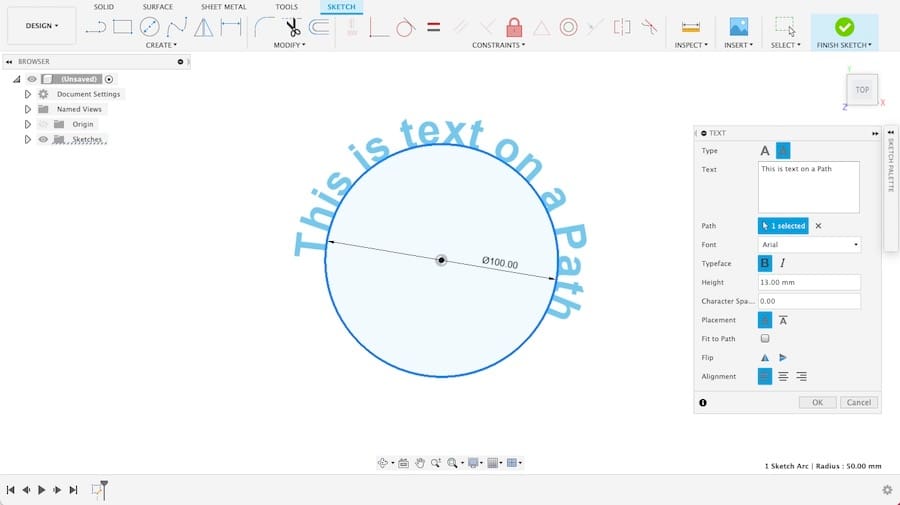Apply the Equal constraint

coord(434,27)
